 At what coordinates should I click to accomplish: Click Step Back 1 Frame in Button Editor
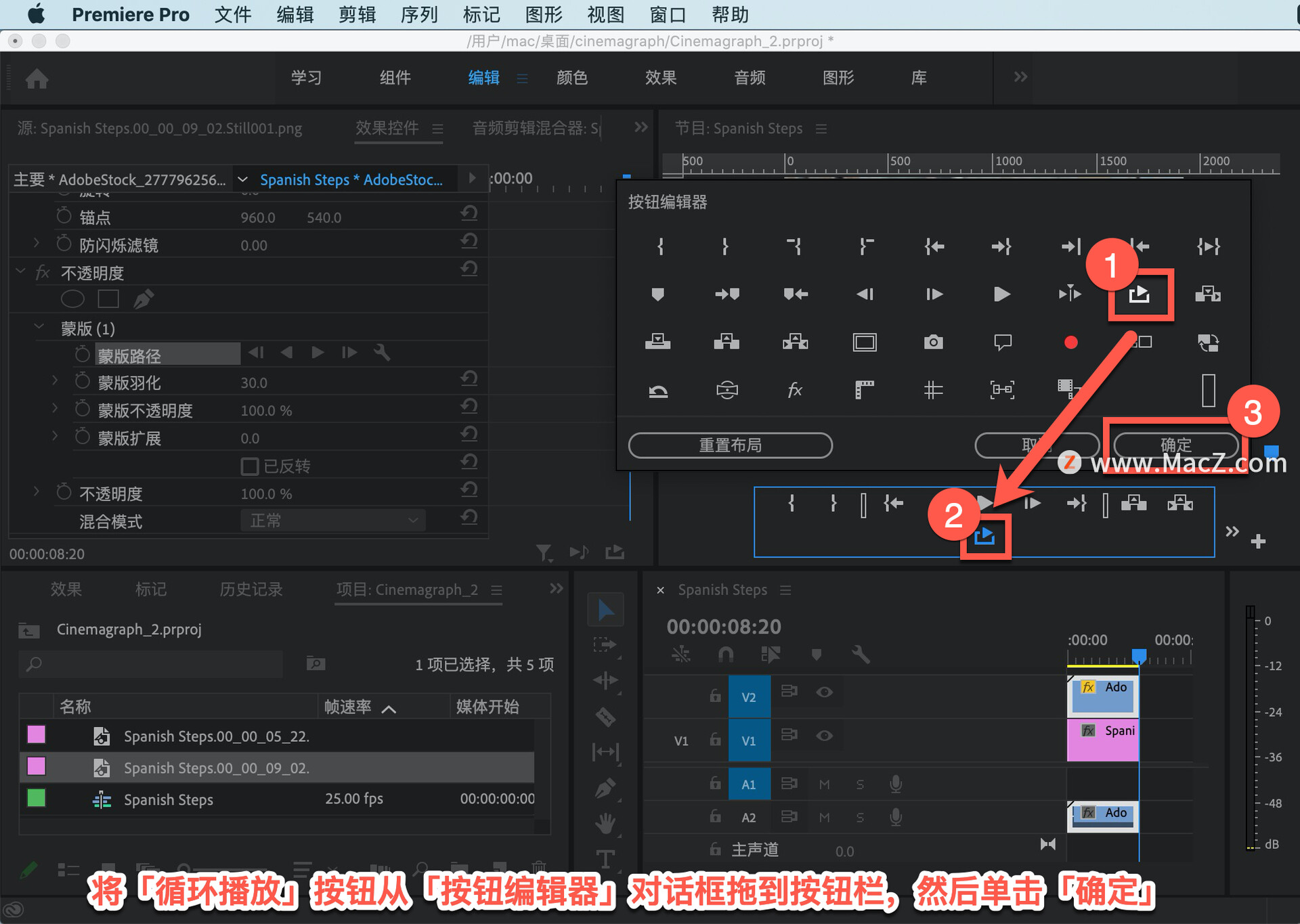click(865, 294)
